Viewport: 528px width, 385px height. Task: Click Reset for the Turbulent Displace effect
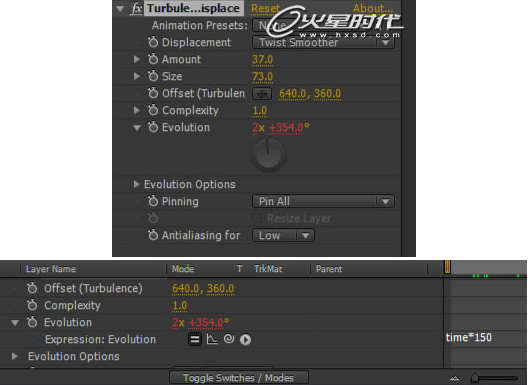pos(265,8)
